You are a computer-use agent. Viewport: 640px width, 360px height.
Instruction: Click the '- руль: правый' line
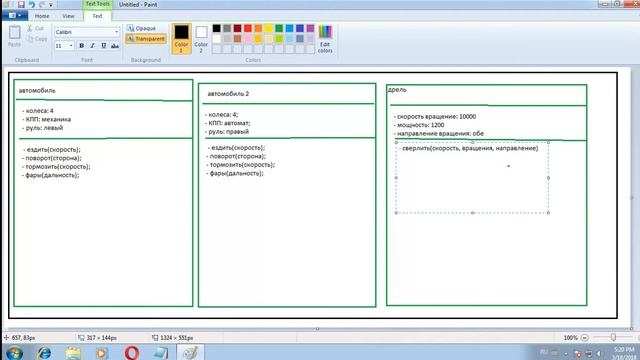pos(227,132)
